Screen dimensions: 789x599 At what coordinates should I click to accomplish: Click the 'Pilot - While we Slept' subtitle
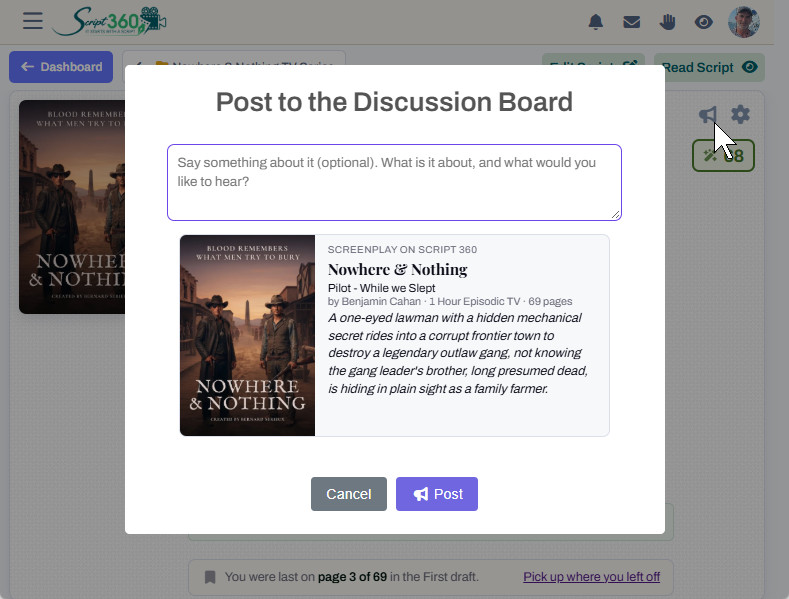pos(381,288)
